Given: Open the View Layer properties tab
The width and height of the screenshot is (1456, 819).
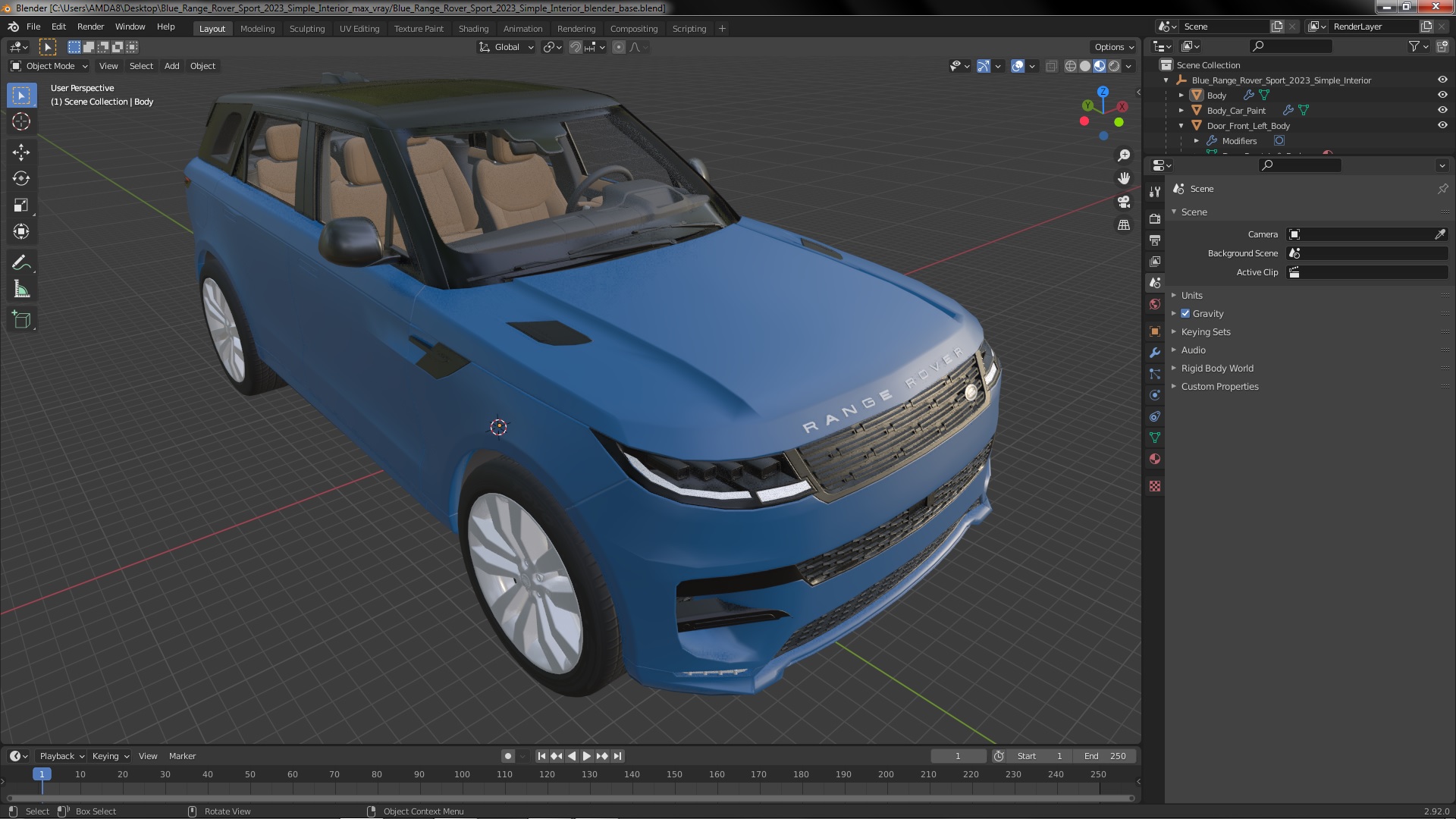Looking at the screenshot, I should tap(1155, 262).
